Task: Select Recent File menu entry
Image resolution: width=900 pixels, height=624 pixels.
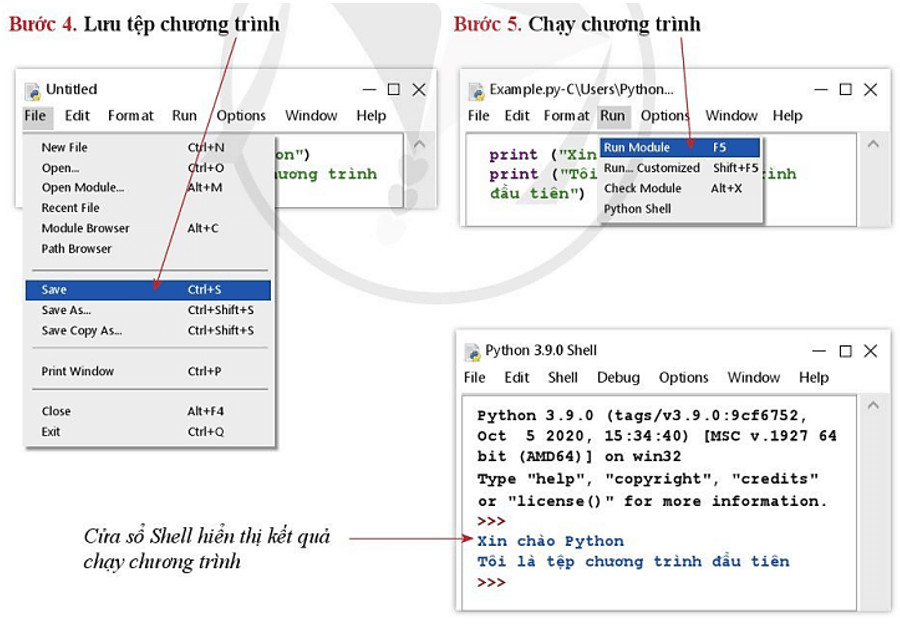Action: pos(148,208)
